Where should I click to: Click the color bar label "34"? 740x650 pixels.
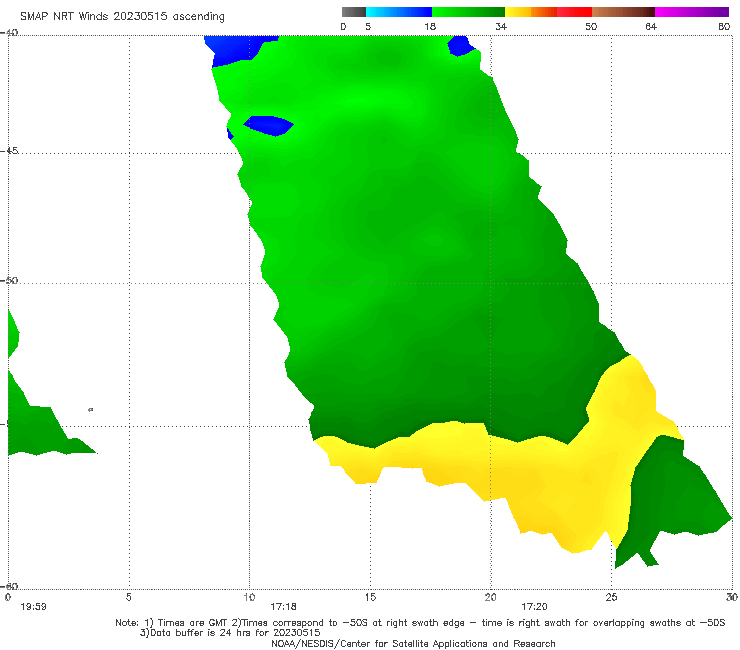(501, 26)
